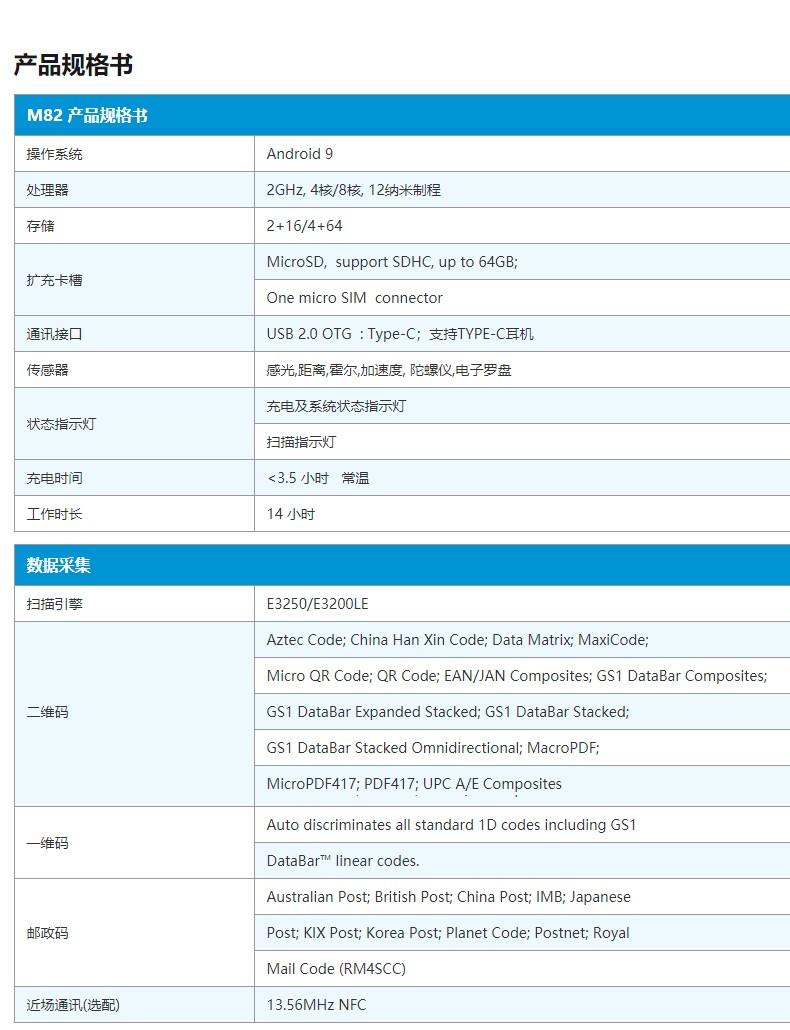Select the Aztec Code; China Han Xin Code line
The image size is (790, 1030).
point(458,640)
